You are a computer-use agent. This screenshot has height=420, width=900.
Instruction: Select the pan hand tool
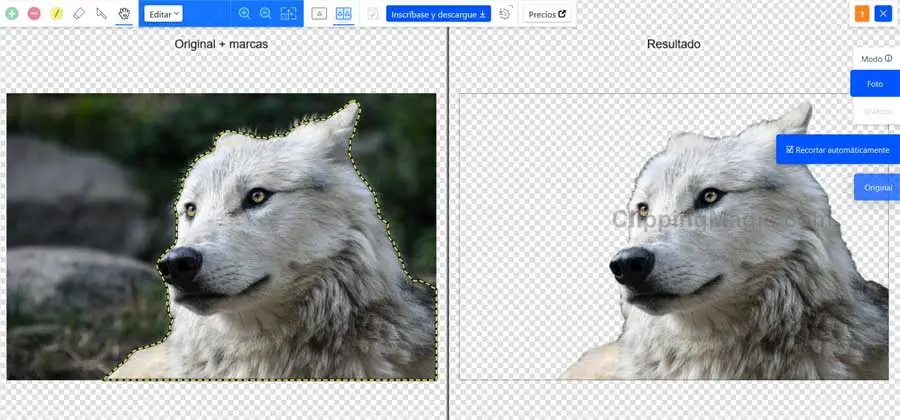tap(124, 13)
